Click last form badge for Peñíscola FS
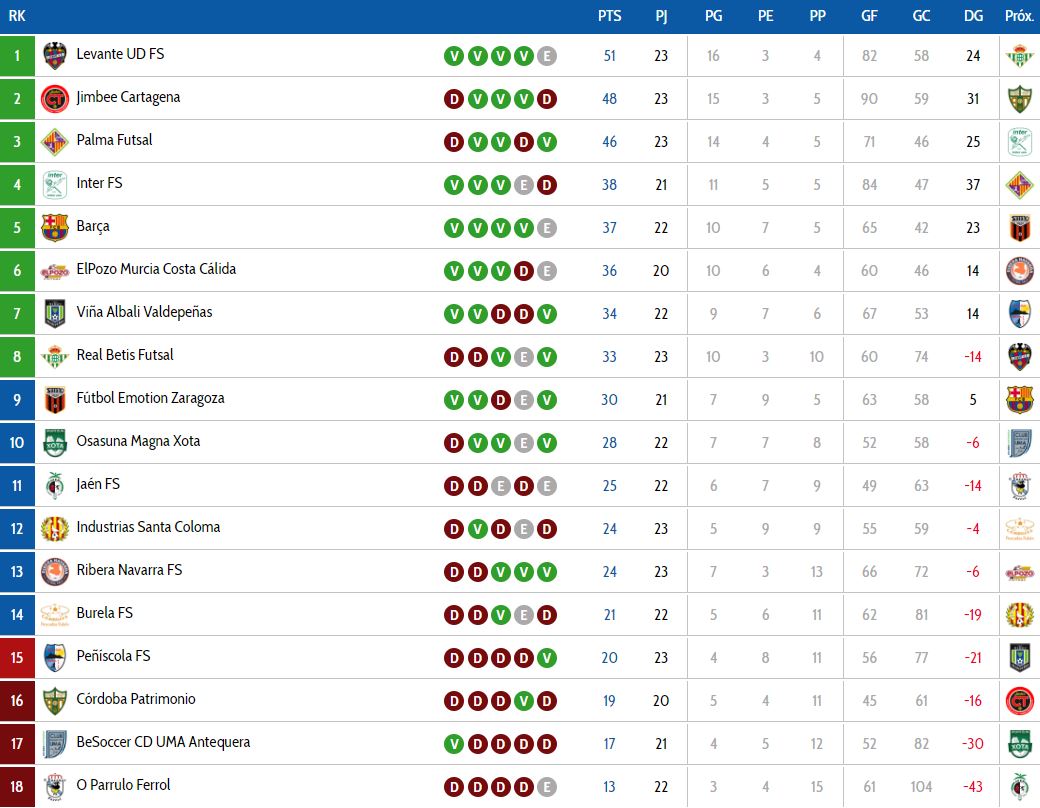 point(547,658)
